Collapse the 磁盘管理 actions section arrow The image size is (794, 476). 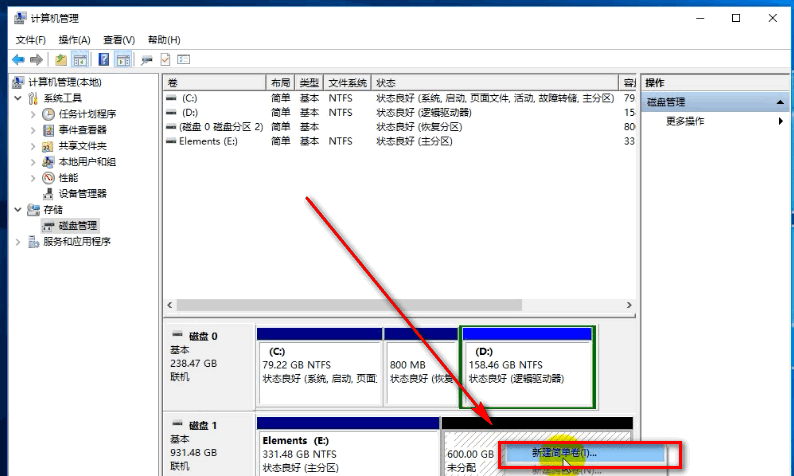click(781, 102)
